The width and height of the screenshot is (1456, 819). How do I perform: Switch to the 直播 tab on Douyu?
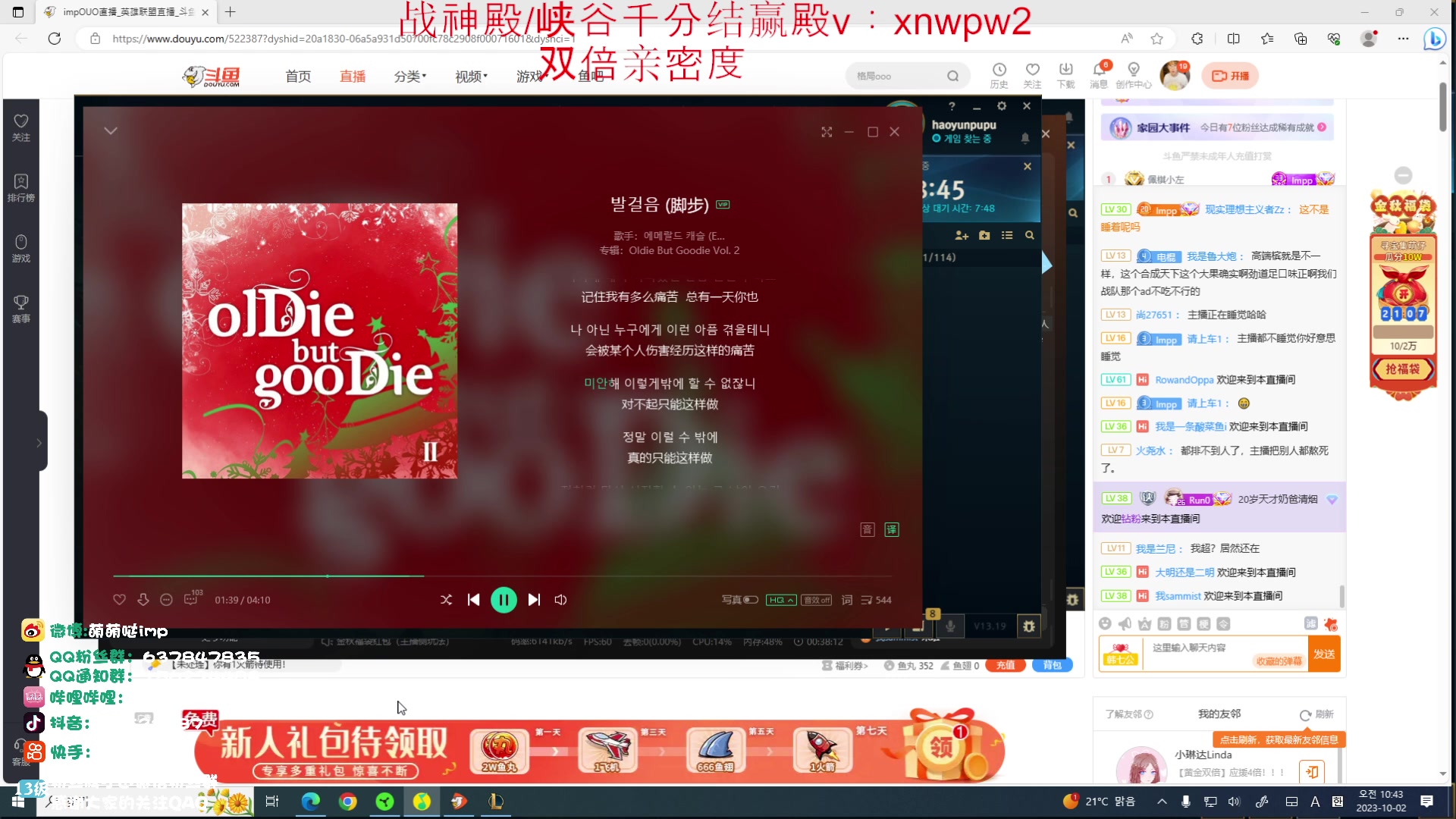(x=352, y=76)
